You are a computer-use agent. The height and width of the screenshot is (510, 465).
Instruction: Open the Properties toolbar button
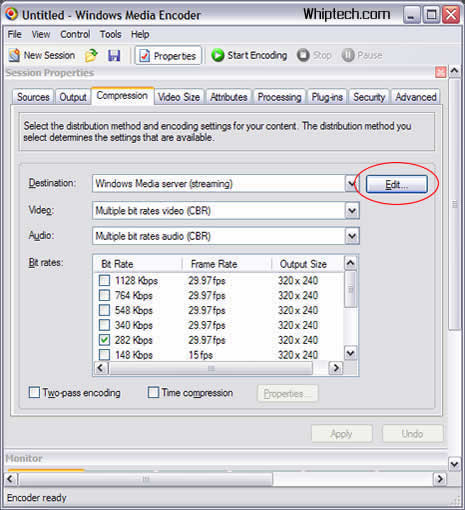168,55
